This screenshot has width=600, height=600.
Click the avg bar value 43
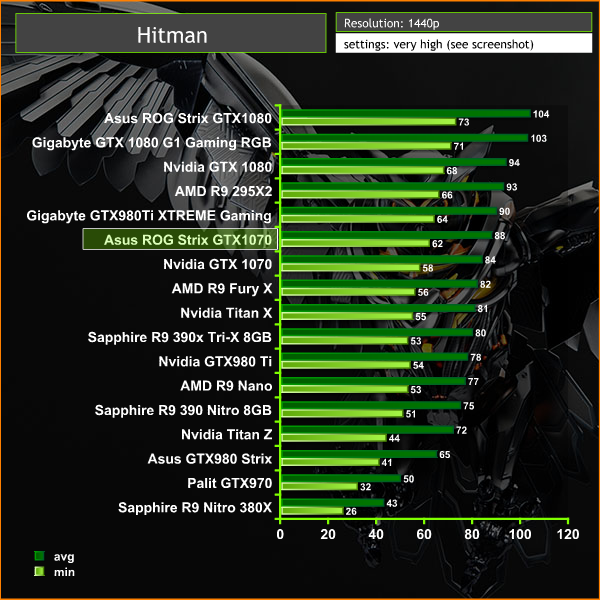[392, 503]
